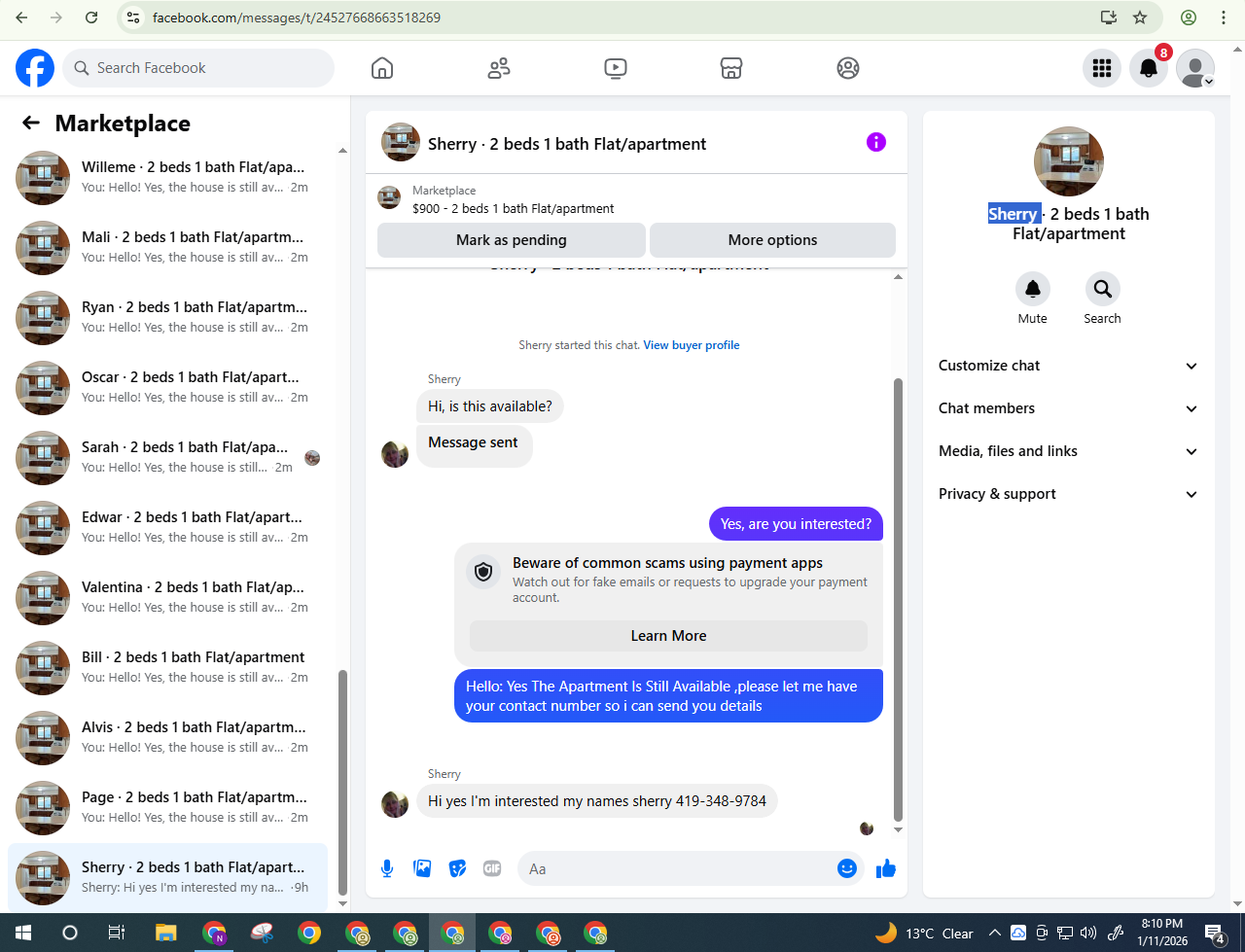Search in conversation with magnifier icon
1245x952 pixels.
[1102, 289]
